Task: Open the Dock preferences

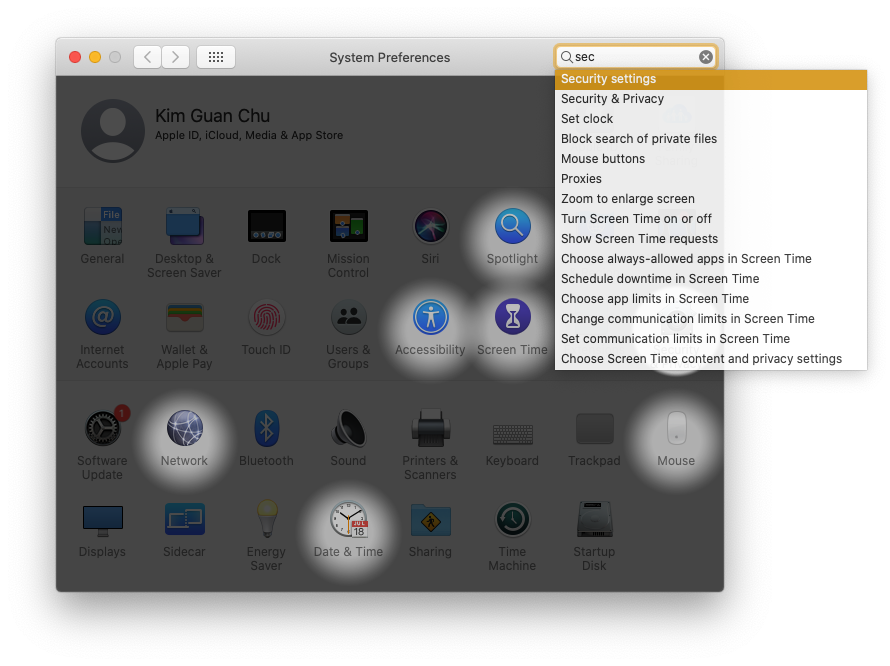Action: tap(266, 226)
